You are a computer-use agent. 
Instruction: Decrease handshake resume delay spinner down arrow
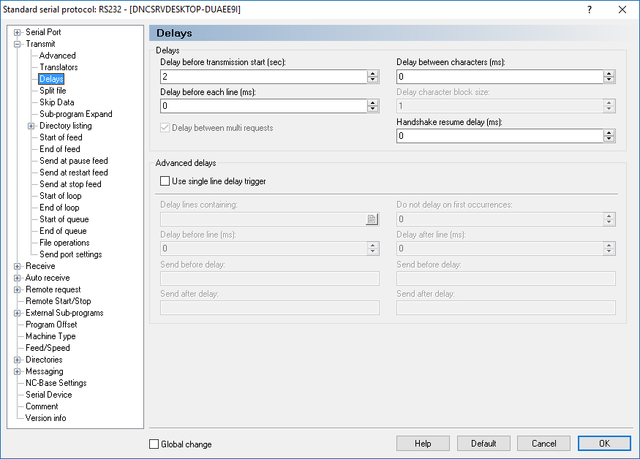click(x=609, y=139)
